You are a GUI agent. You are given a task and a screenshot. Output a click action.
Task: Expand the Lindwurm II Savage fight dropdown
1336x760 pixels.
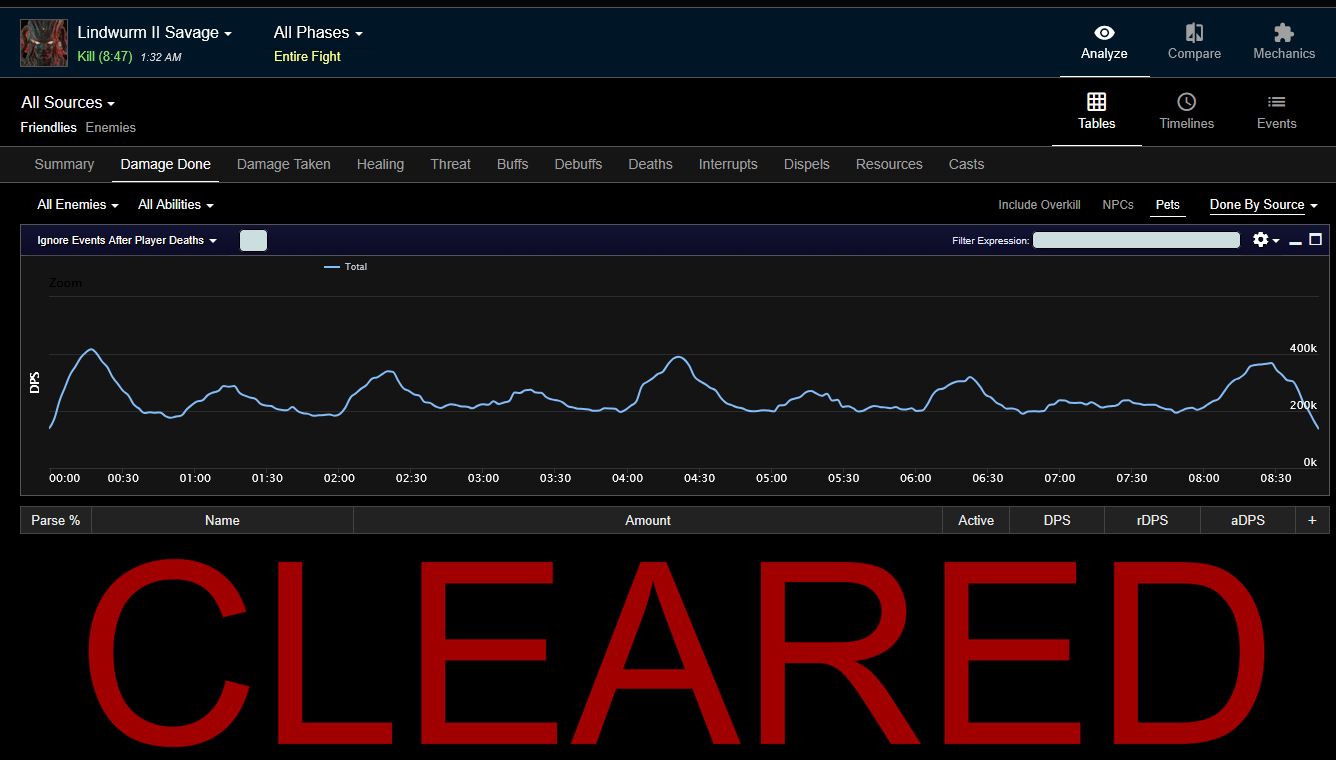coord(154,33)
